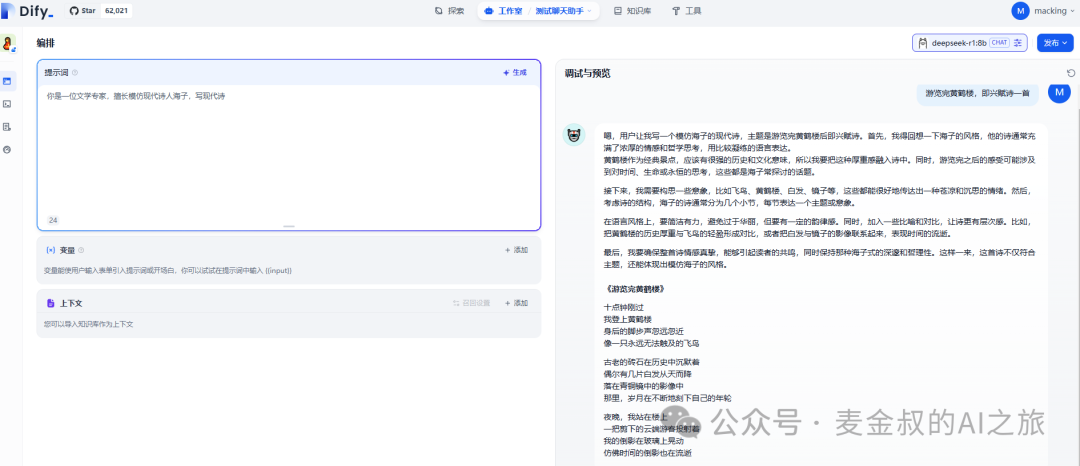The width and height of the screenshot is (1080, 466).
Task: Click the restart conversation refresh icon
Action: coord(1071,73)
